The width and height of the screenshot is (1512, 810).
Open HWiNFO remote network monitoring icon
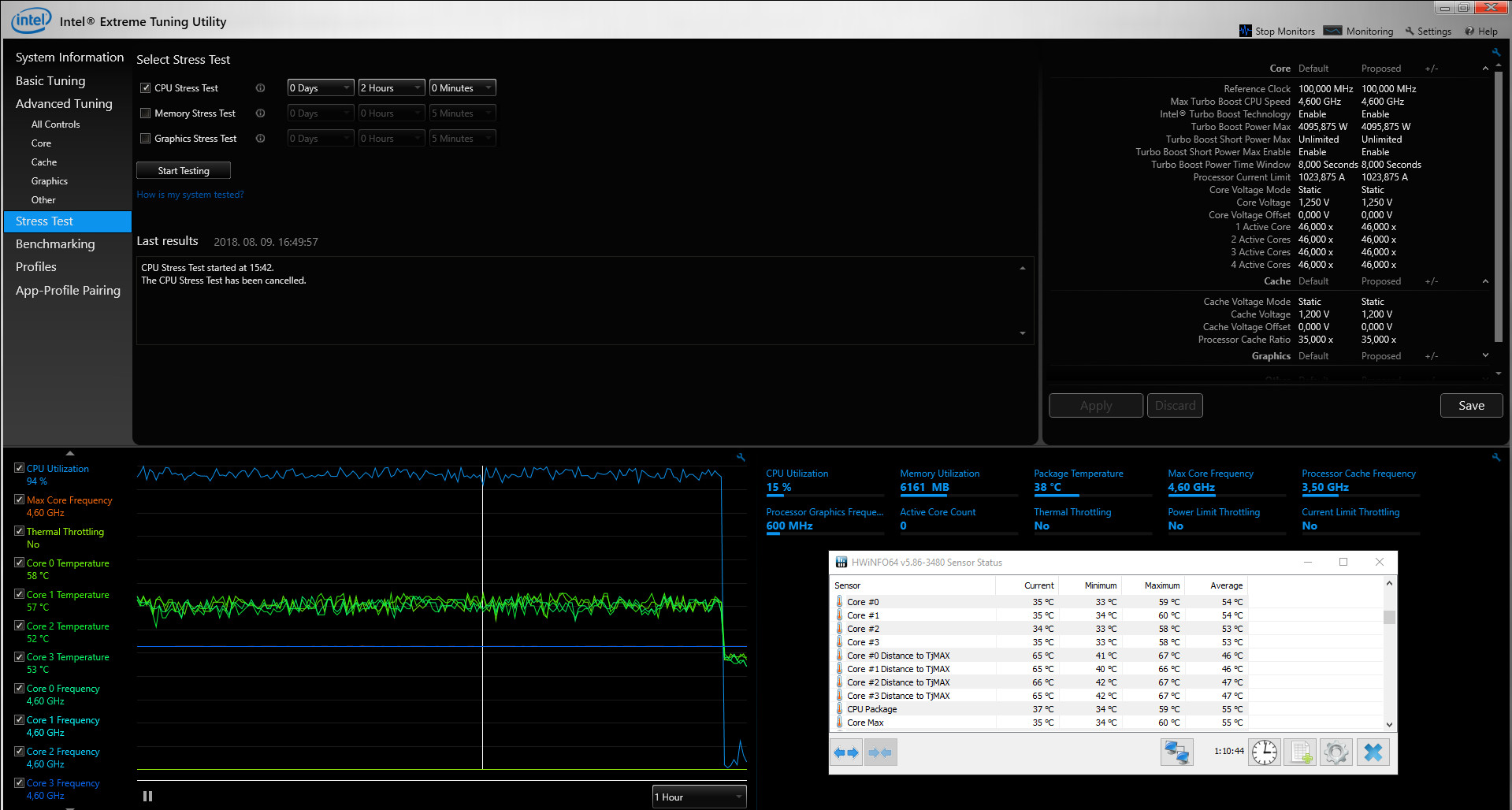point(1176,752)
